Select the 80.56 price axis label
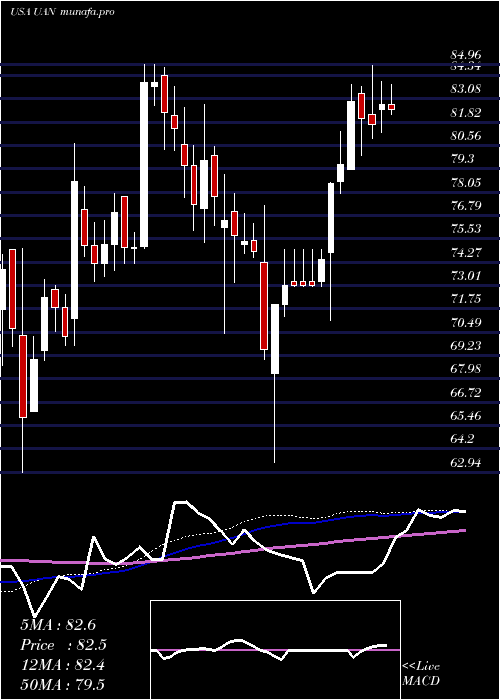The width and height of the screenshot is (500, 700). [x=466, y=135]
